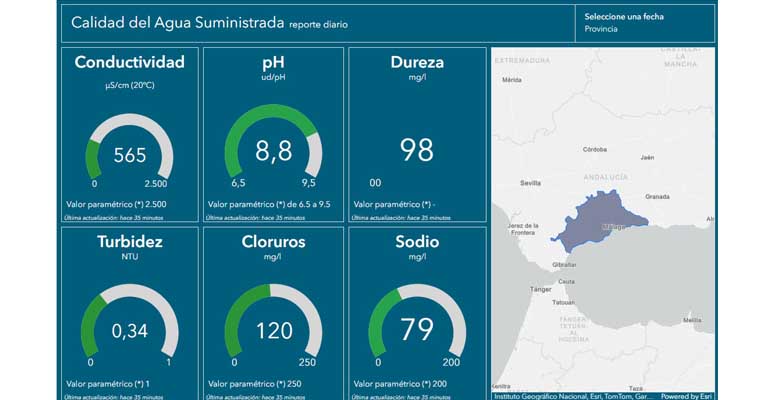Select the Provincia filter option
Viewport: 770px width, 400px height.
pyautogui.click(x=601, y=30)
